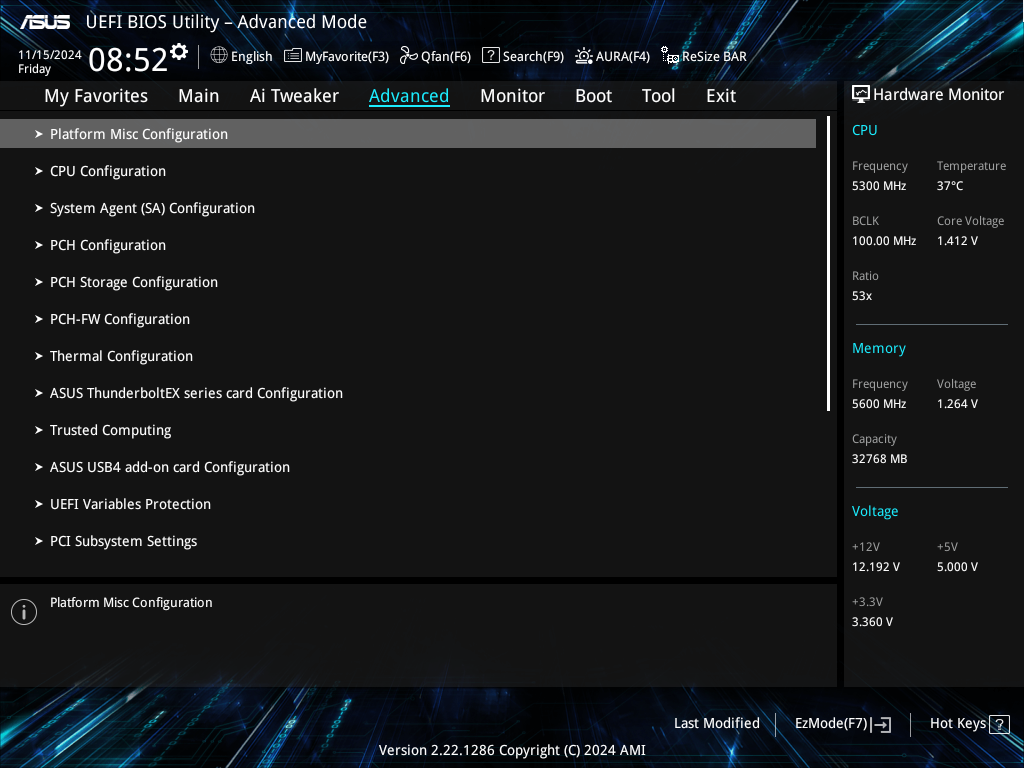Click the +5V 5.000 V reading
Viewport: 1024px width, 768px height.
point(957,567)
